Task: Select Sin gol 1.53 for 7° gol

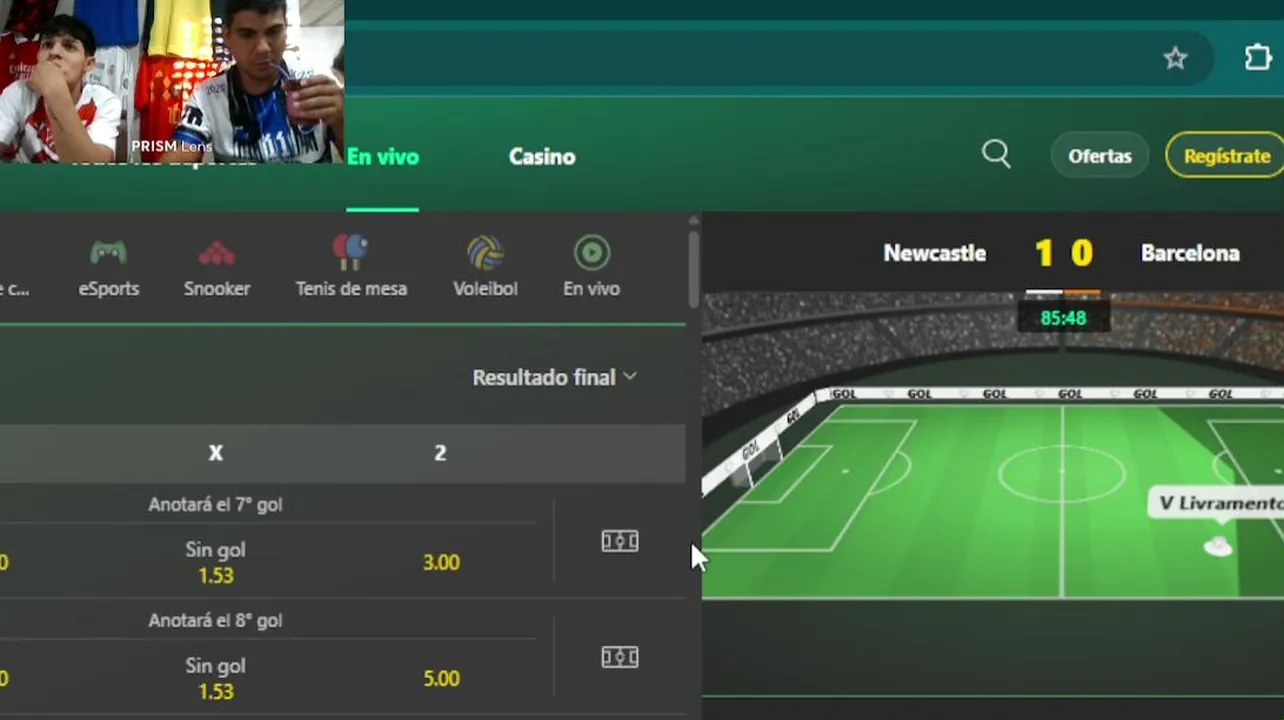Action: [x=215, y=562]
